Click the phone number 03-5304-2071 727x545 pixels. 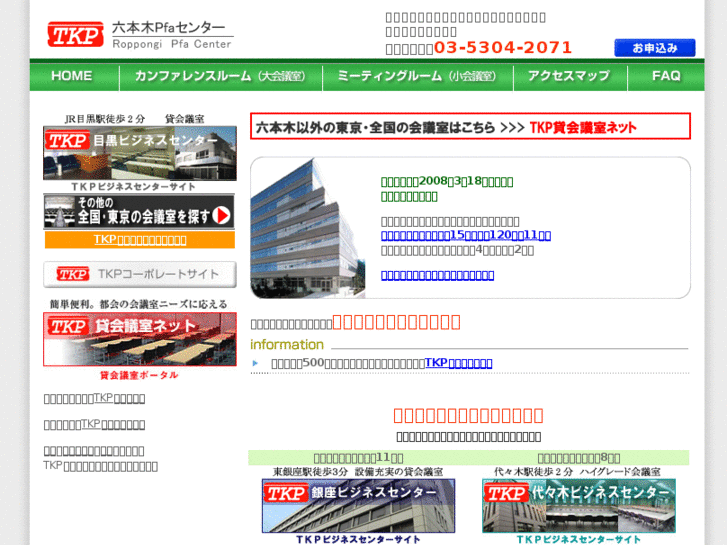coord(503,47)
